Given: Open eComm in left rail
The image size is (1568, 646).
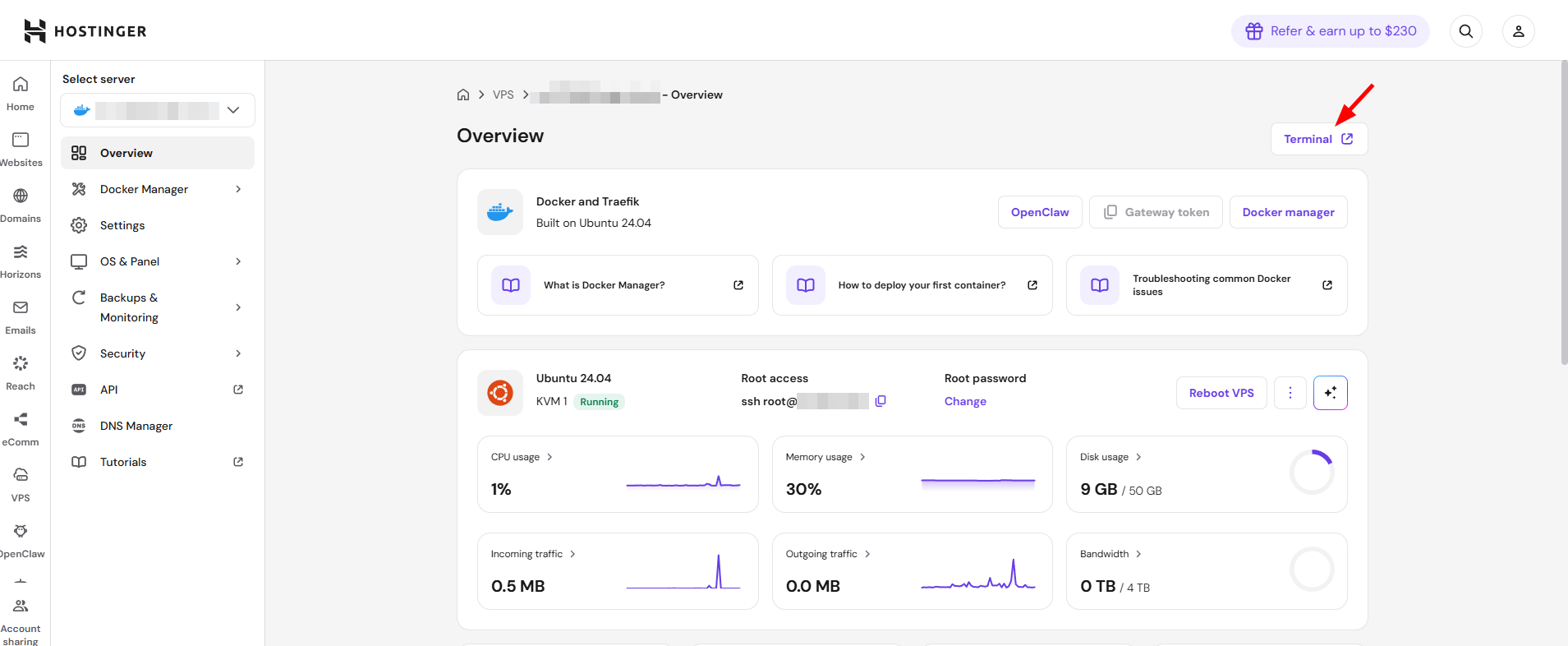Looking at the screenshot, I should (21, 429).
